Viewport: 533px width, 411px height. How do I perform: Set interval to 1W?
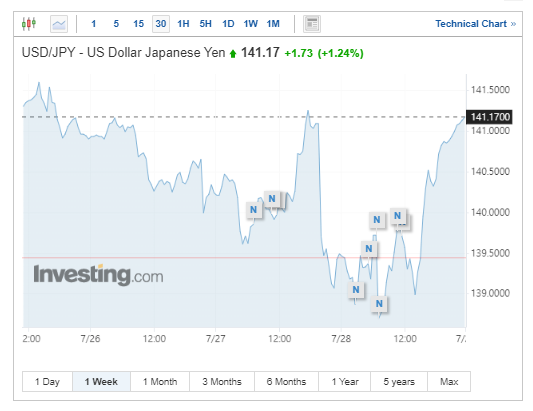(x=251, y=24)
